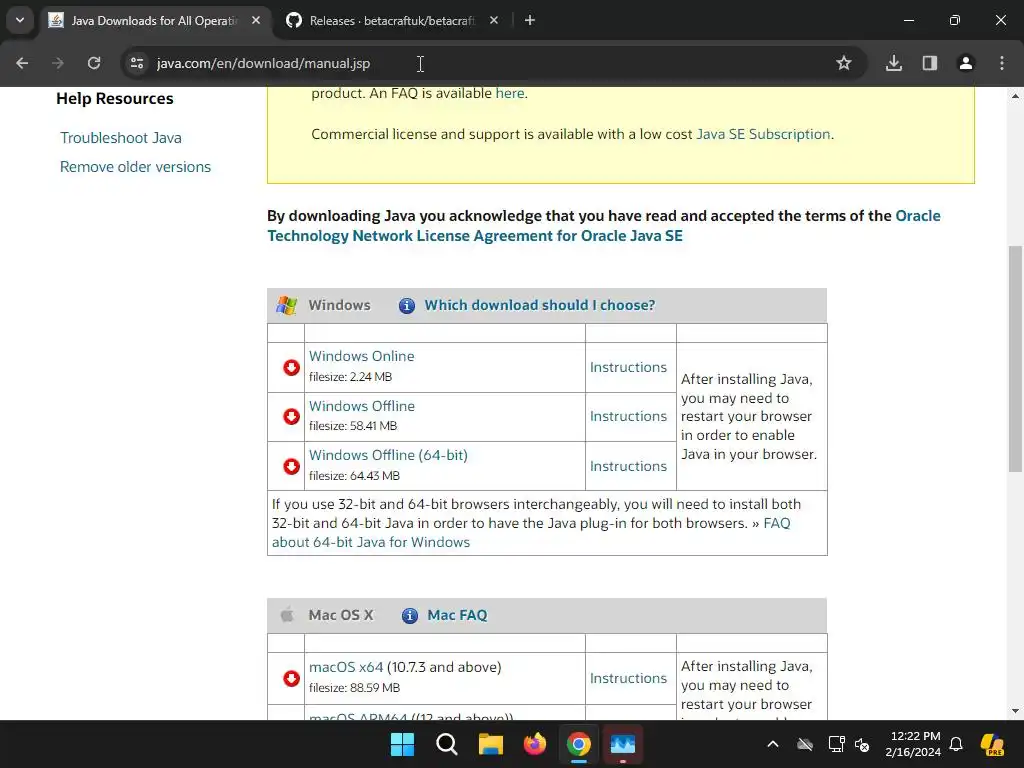Bookmark this page with the star icon
This screenshot has width=1024, height=768.
point(844,63)
